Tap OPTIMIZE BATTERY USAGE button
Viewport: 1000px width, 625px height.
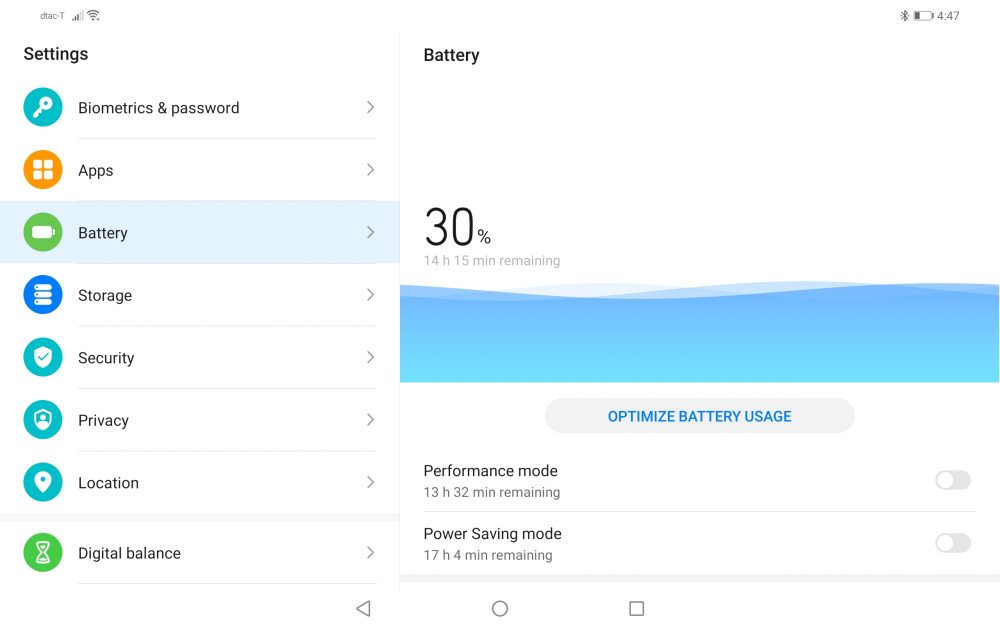tap(700, 416)
